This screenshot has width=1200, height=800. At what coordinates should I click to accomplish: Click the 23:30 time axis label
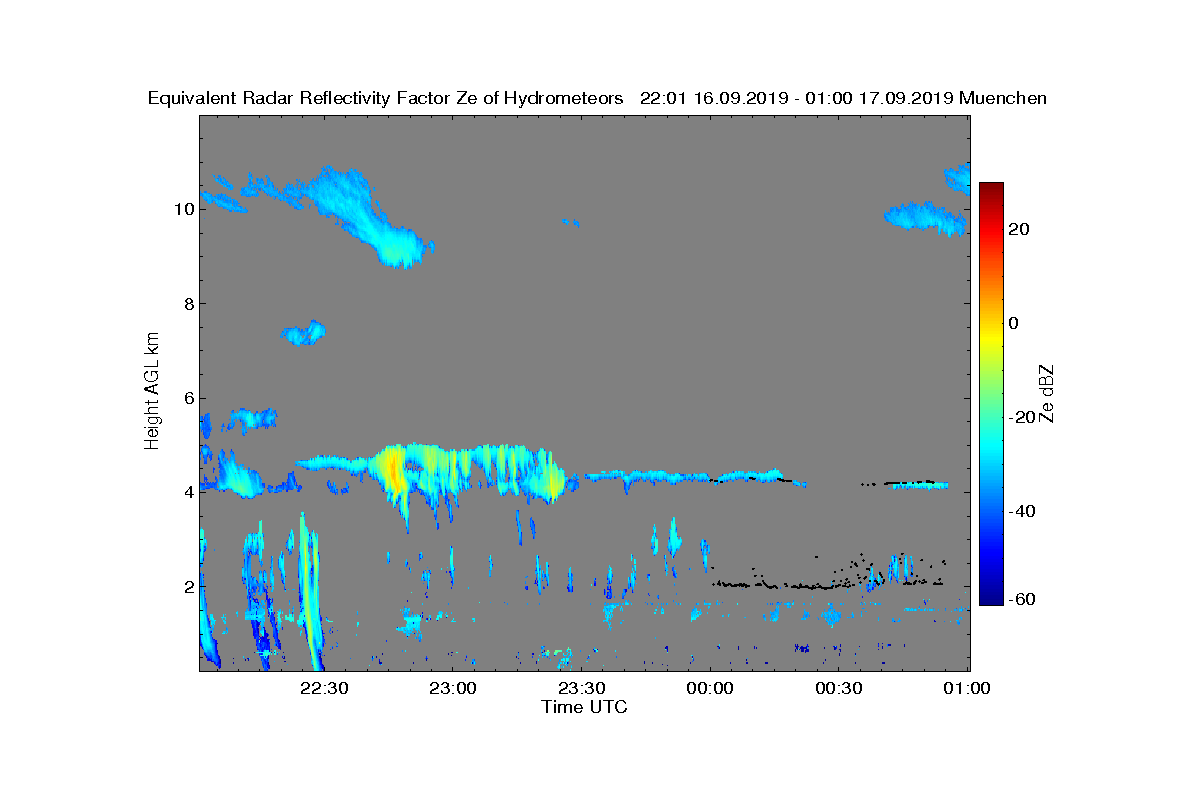point(581,688)
